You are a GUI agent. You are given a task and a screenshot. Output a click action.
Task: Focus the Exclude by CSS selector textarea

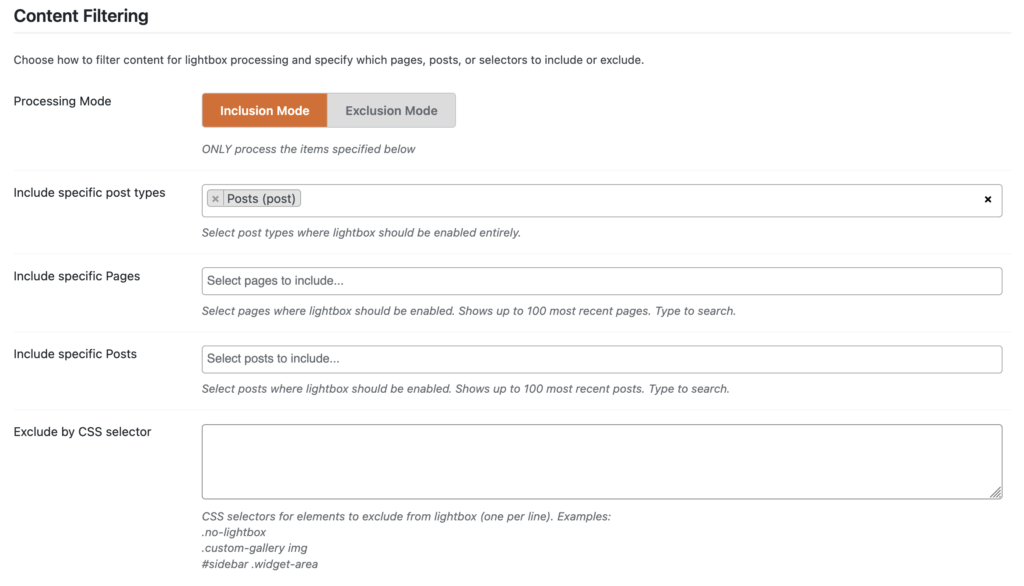click(601, 461)
